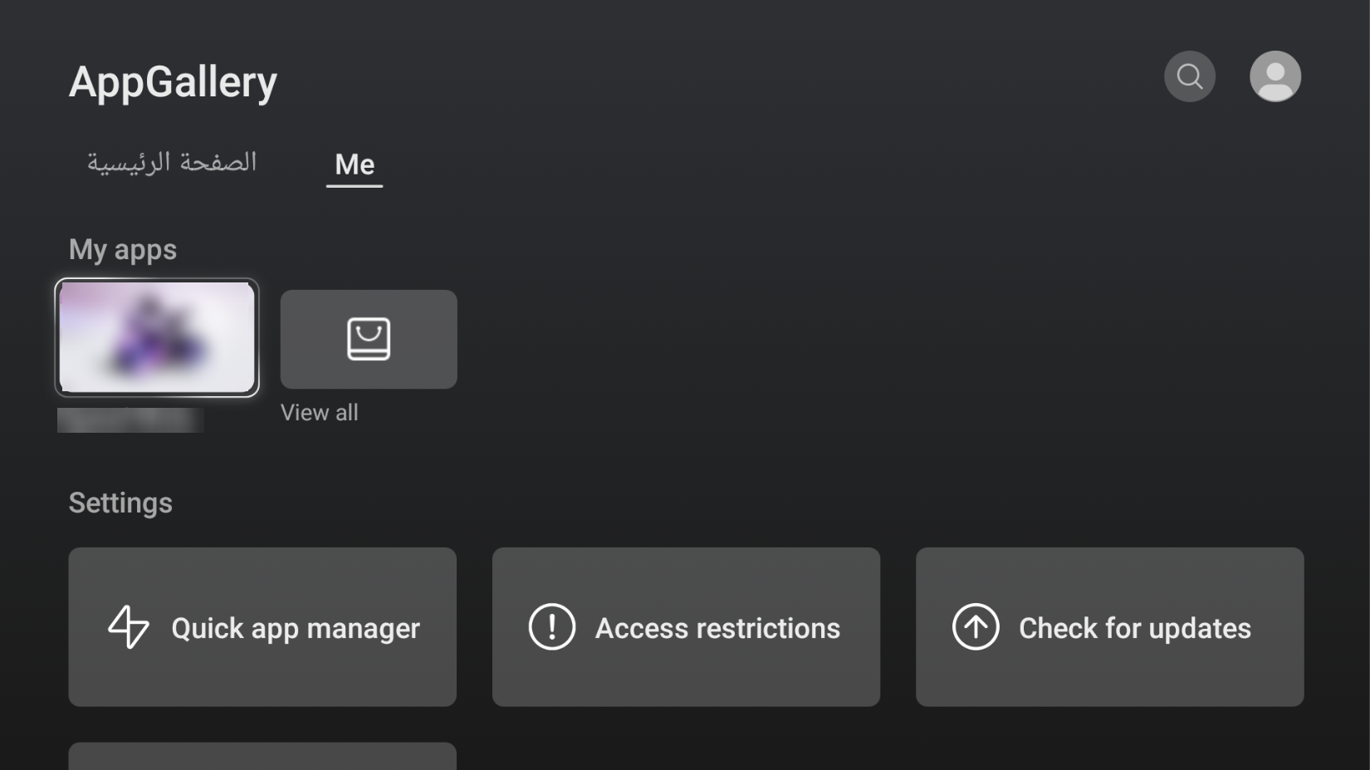Image resolution: width=1370 pixels, height=770 pixels.
Task: Open Quick app manager
Action: 262,627
